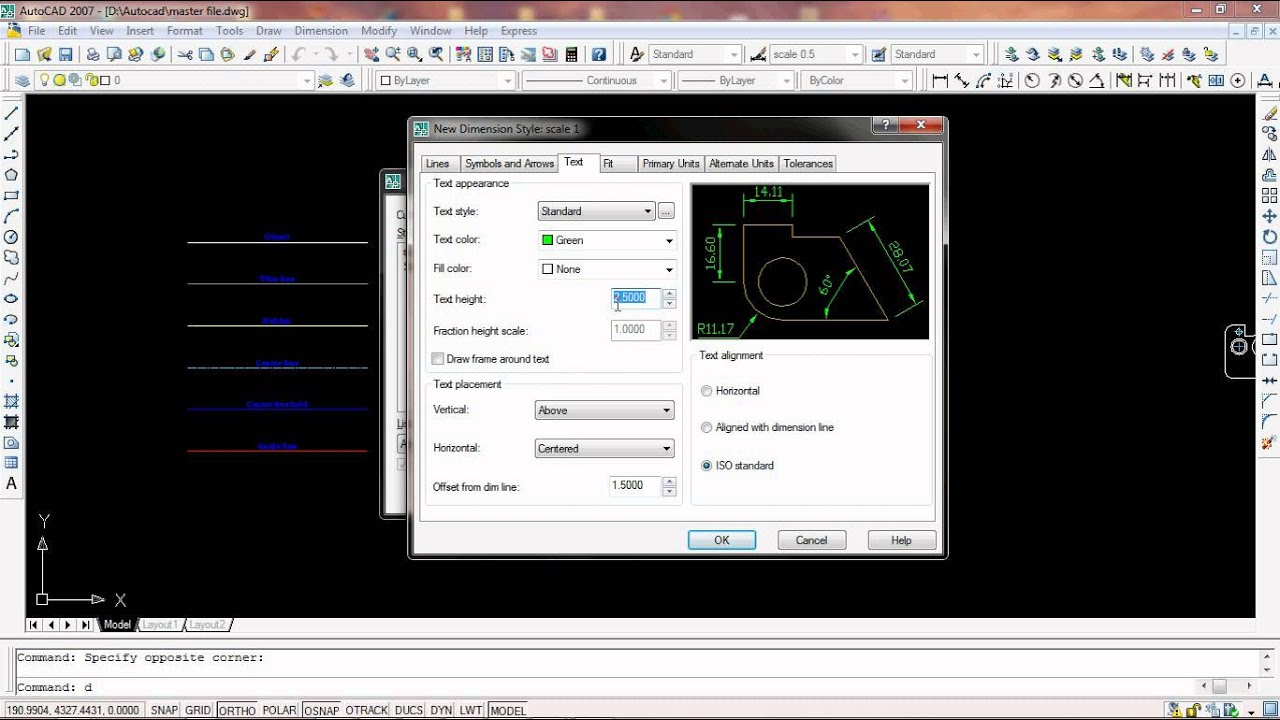Open Text style Standard dropdown
Screen dimensions: 1280x720
[596, 211]
